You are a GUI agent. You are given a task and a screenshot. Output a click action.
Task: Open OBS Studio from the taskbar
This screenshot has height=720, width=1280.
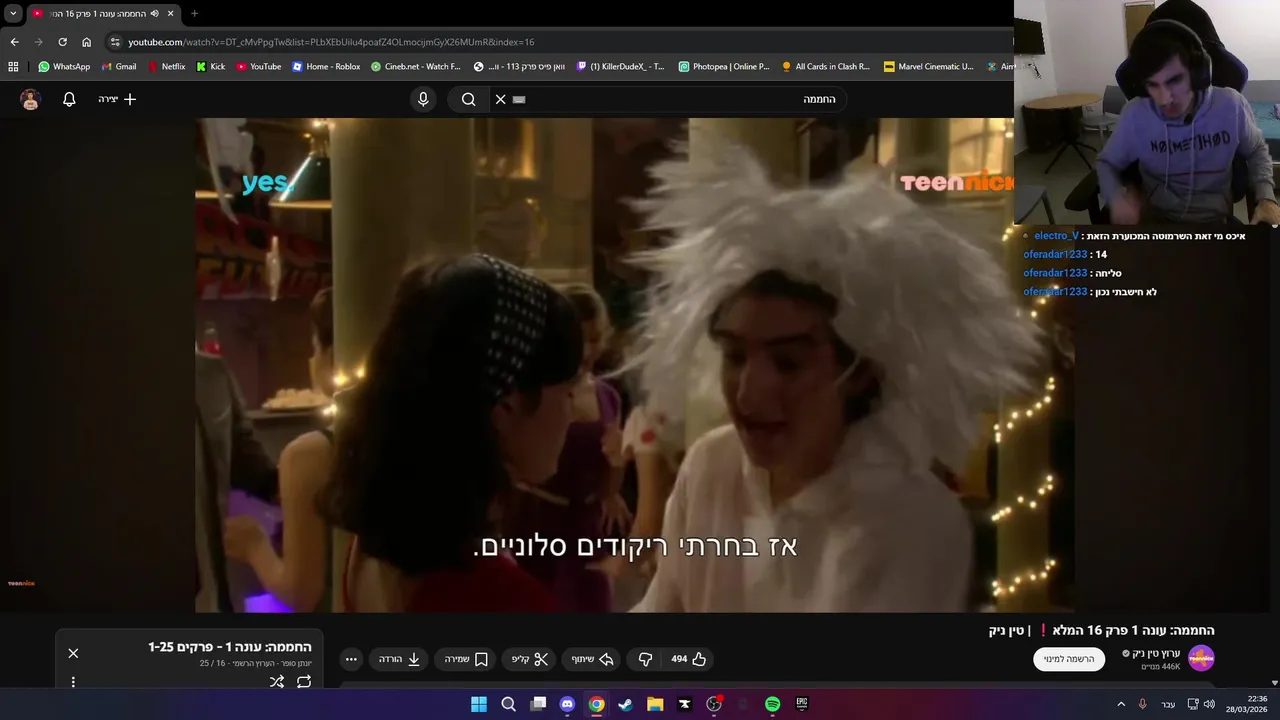click(x=714, y=704)
